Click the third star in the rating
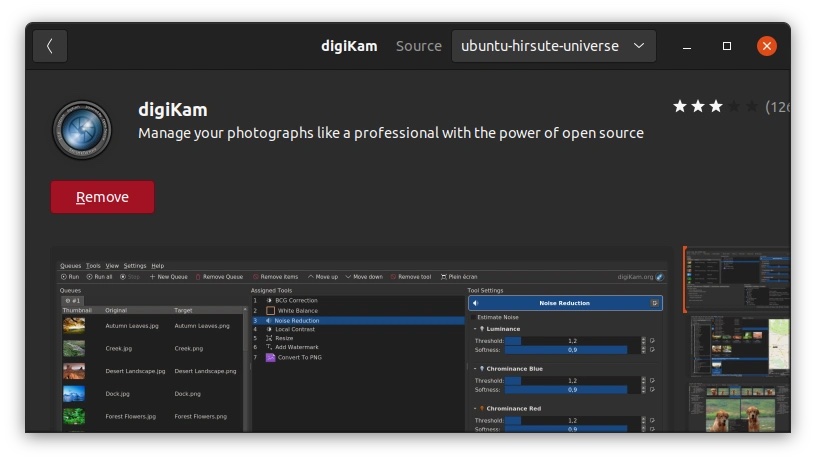The image size is (816, 461). click(716, 106)
